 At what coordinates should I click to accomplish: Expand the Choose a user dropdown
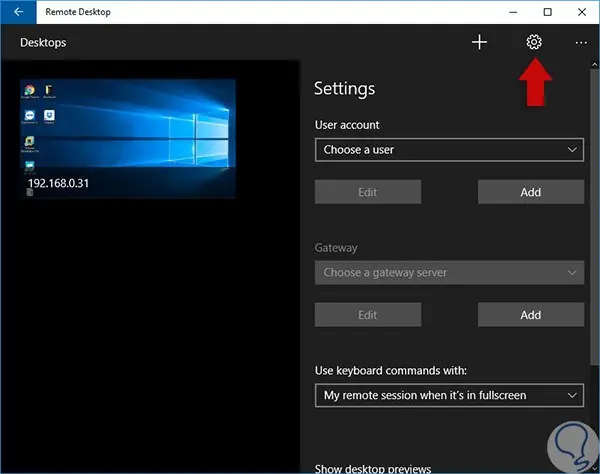point(449,150)
